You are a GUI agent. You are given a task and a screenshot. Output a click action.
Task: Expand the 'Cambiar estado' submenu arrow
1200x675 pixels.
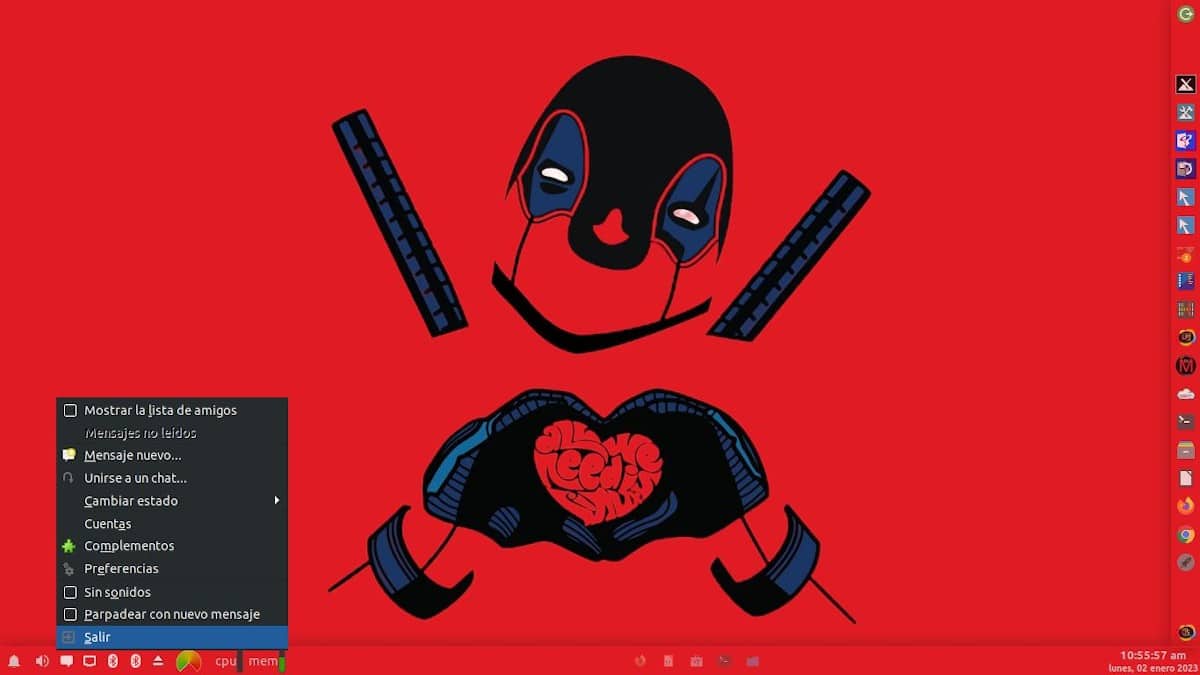pyautogui.click(x=277, y=500)
